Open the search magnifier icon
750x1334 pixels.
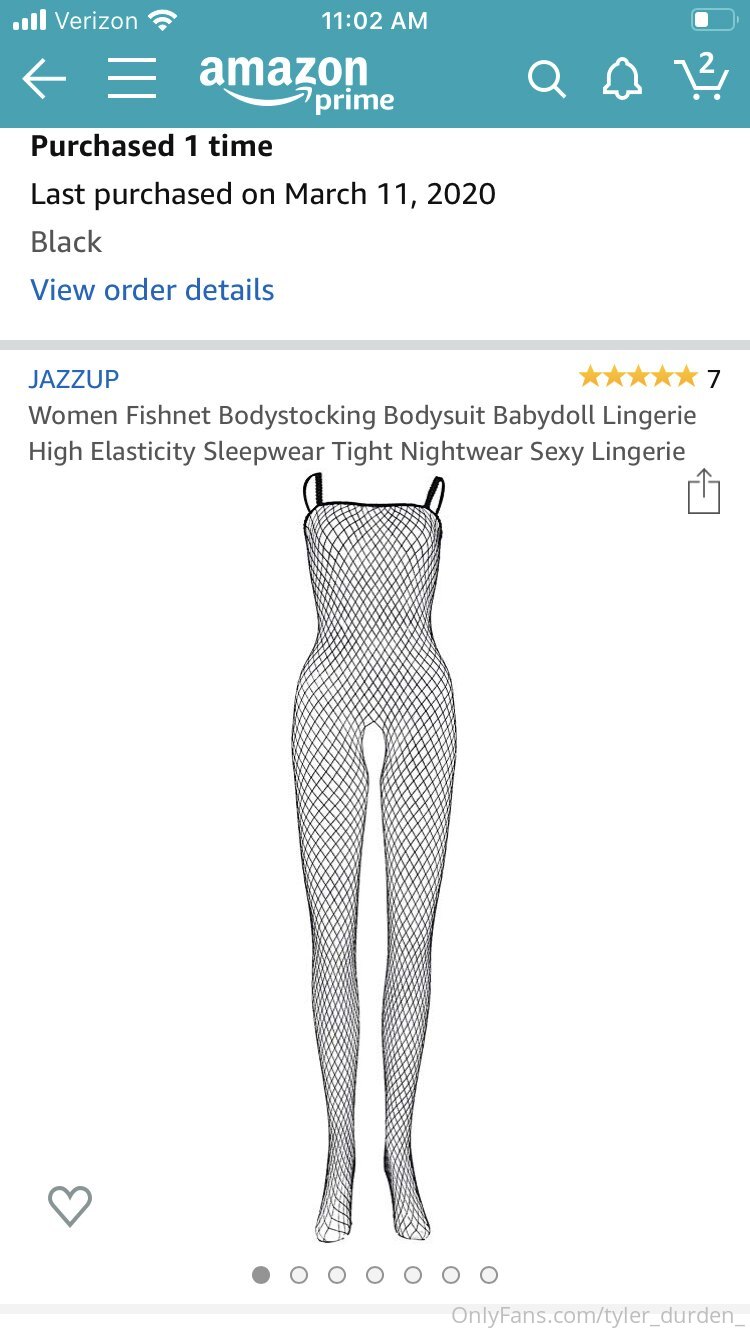[547, 79]
